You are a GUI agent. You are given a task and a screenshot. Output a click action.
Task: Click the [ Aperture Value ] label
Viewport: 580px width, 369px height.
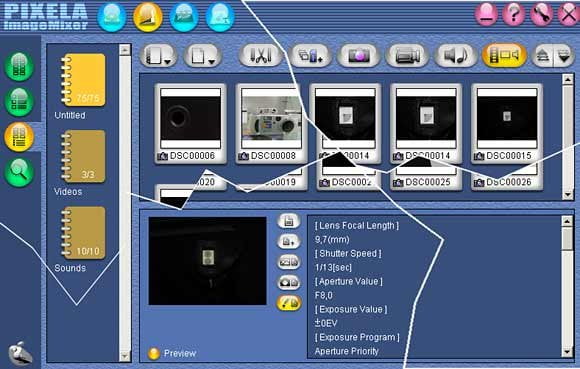pyautogui.click(x=348, y=281)
